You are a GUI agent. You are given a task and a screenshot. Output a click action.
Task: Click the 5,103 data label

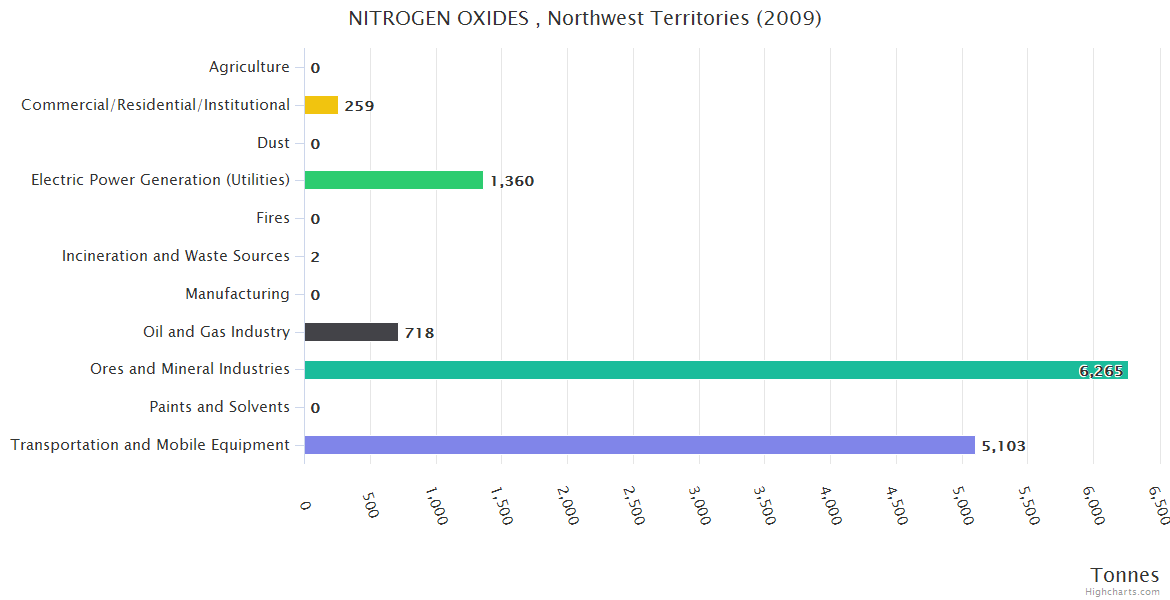click(1003, 446)
